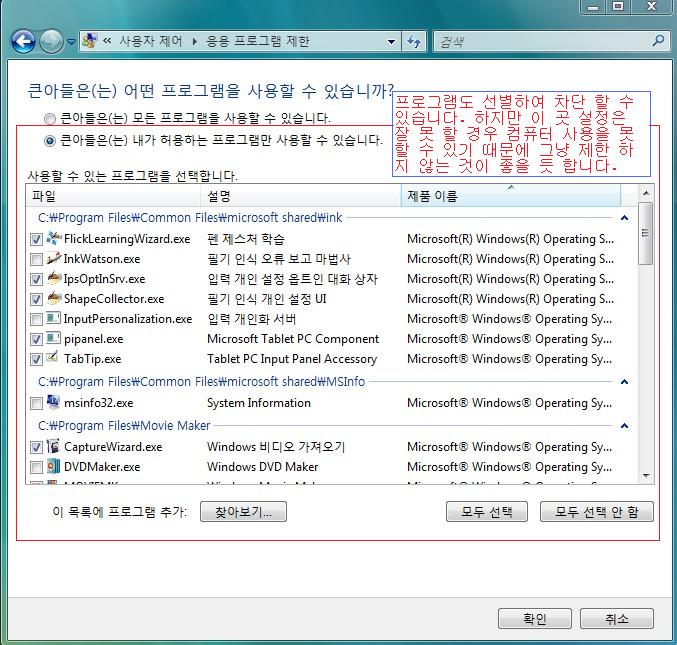Open the breadcrumb arrow after 사용자 제어

(x=195, y=41)
